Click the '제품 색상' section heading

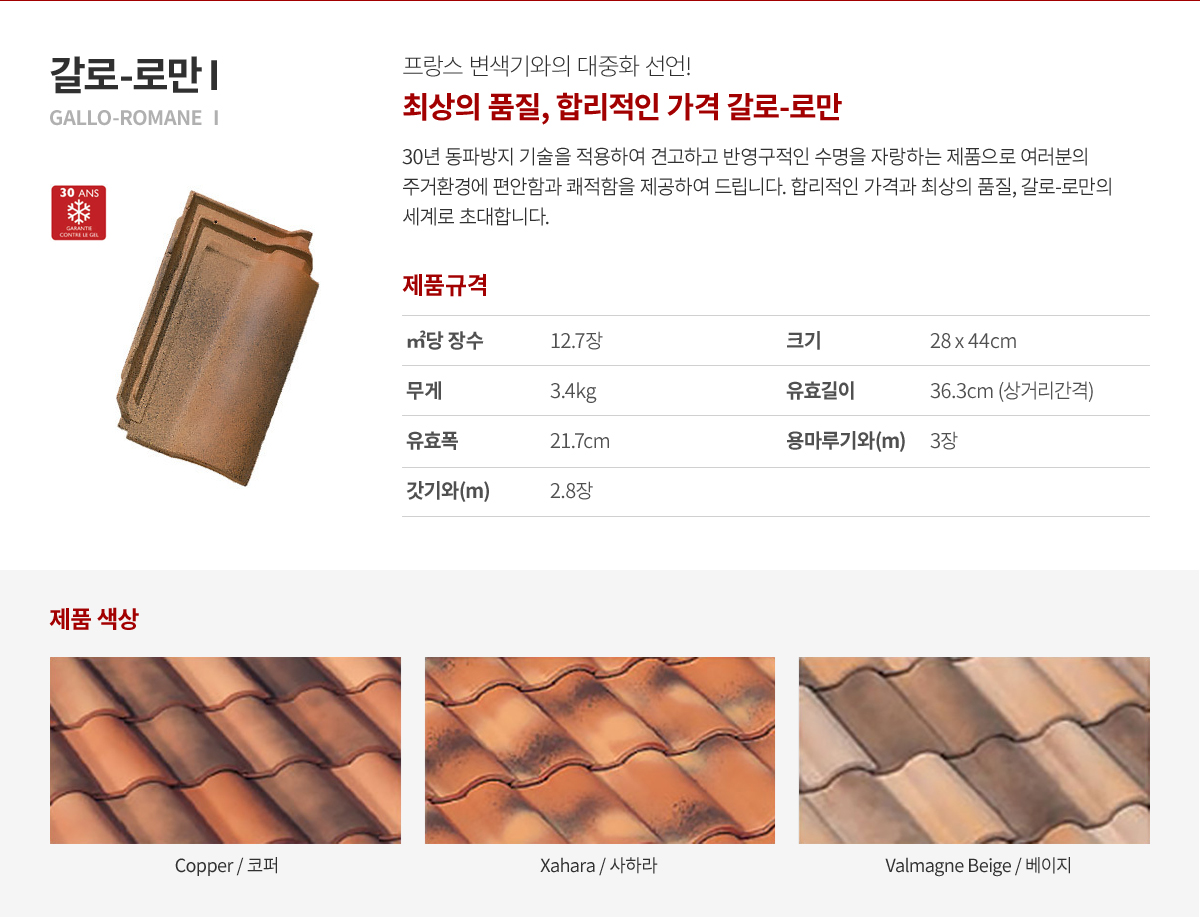click(x=94, y=619)
